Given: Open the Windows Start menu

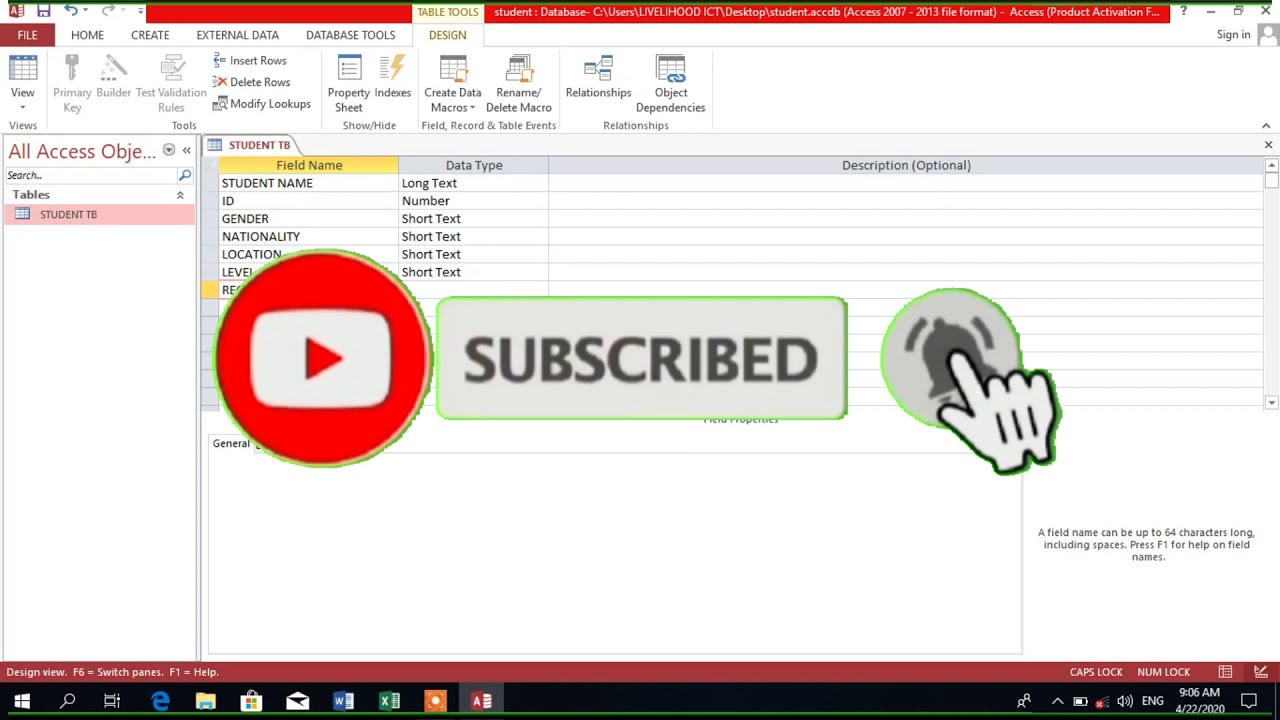Looking at the screenshot, I should [22, 701].
